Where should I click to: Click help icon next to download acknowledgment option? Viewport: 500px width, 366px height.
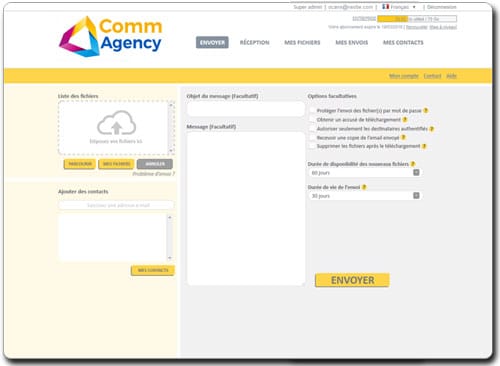pyautogui.click(x=405, y=119)
